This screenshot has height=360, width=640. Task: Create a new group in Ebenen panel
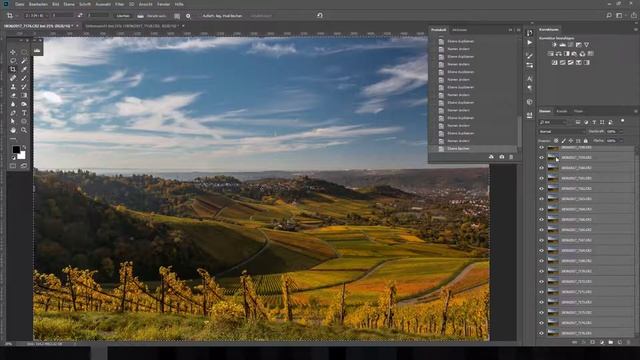click(x=611, y=342)
